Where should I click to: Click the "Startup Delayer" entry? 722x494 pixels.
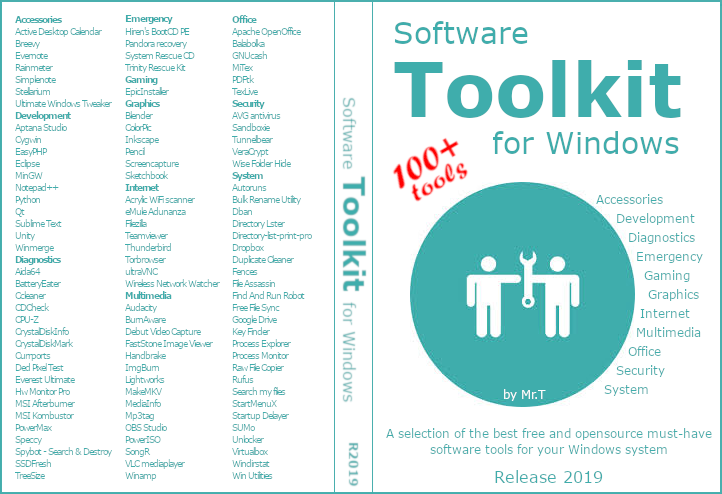pyautogui.click(x=260, y=416)
